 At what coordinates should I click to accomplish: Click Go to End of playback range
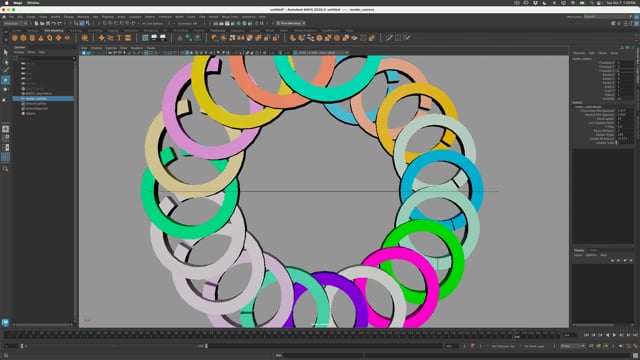click(635, 335)
